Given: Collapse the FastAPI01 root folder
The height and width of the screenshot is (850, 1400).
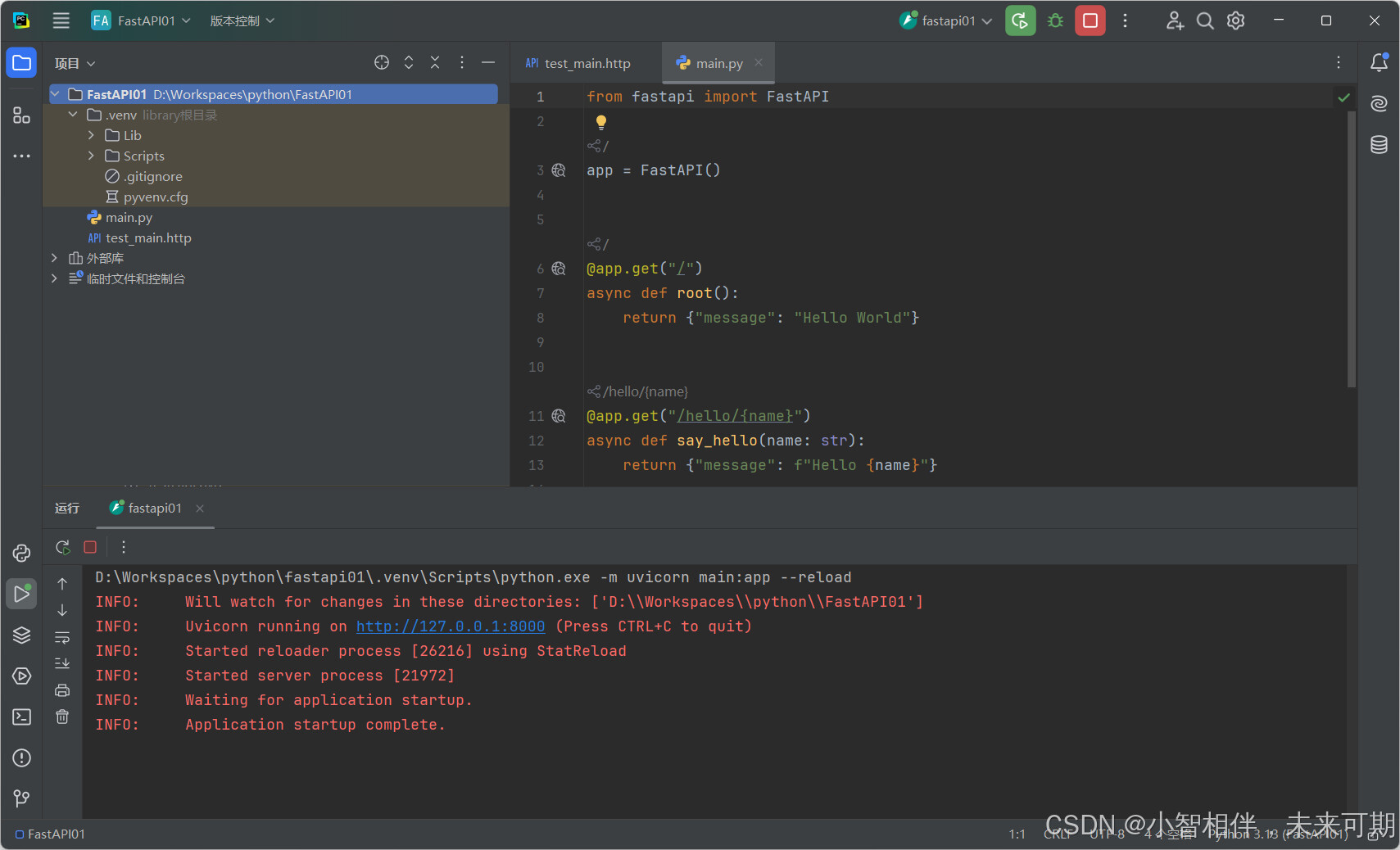Looking at the screenshot, I should click(55, 94).
